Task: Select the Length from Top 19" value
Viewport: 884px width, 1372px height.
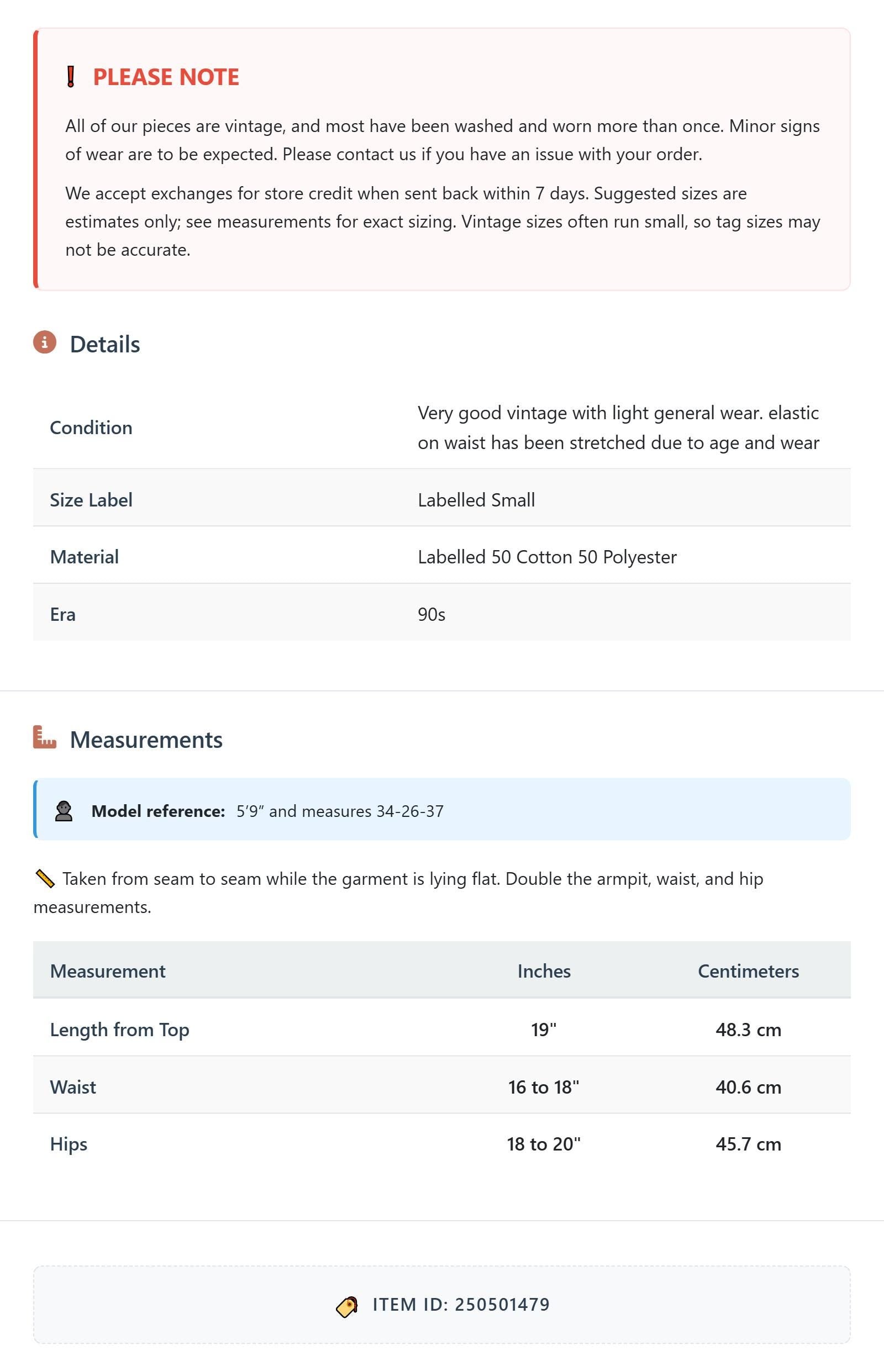Action: click(x=544, y=1030)
